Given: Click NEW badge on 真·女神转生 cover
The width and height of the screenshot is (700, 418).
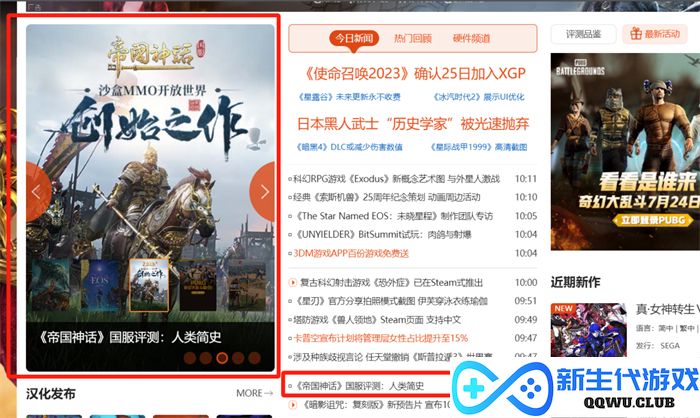Looking at the screenshot, I should tap(563, 309).
